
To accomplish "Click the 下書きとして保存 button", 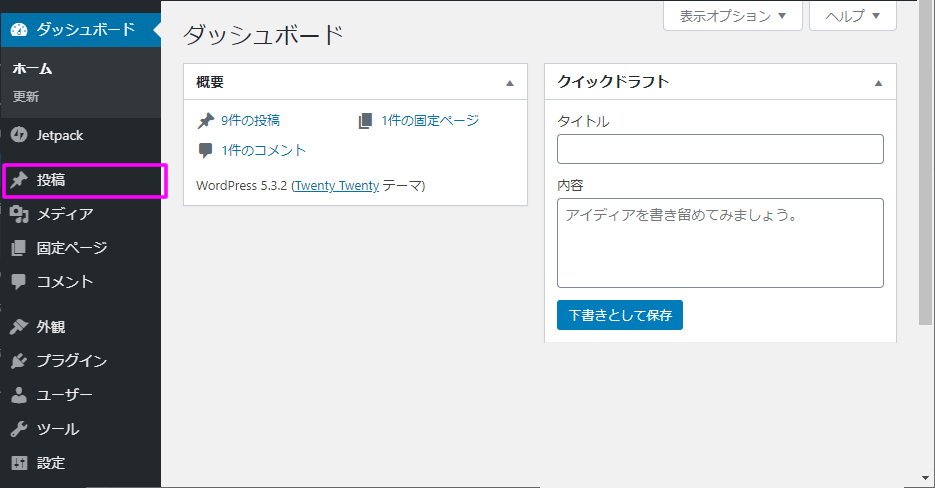I will coord(619,315).
